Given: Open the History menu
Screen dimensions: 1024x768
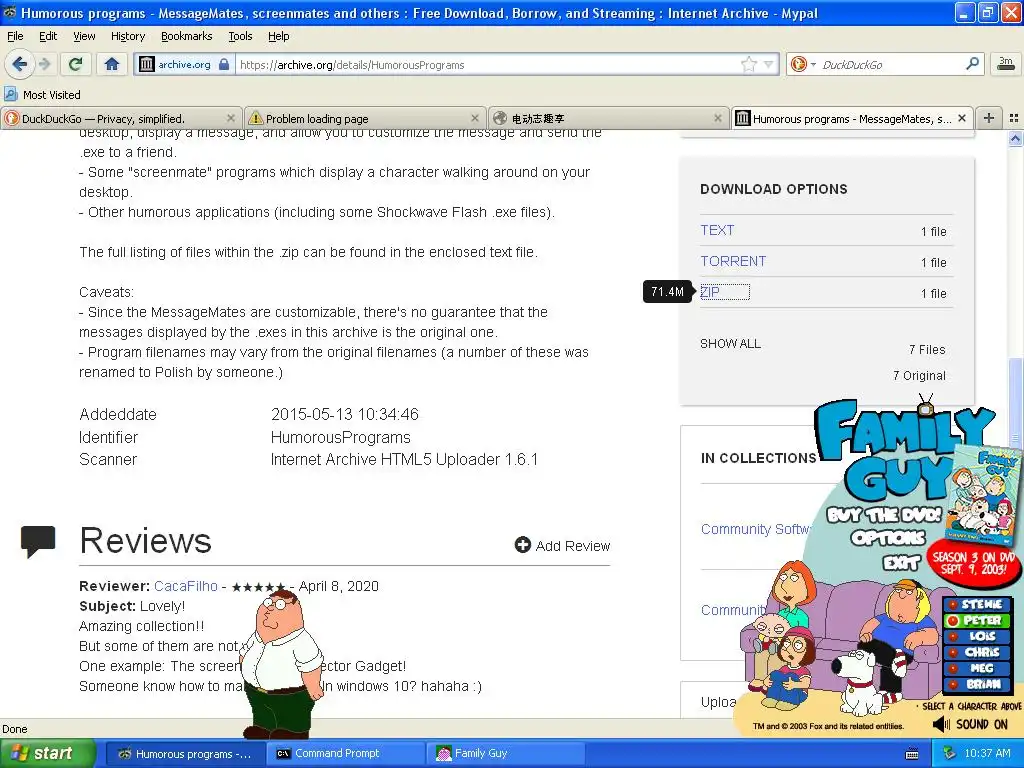Looking at the screenshot, I should point(127,36).
